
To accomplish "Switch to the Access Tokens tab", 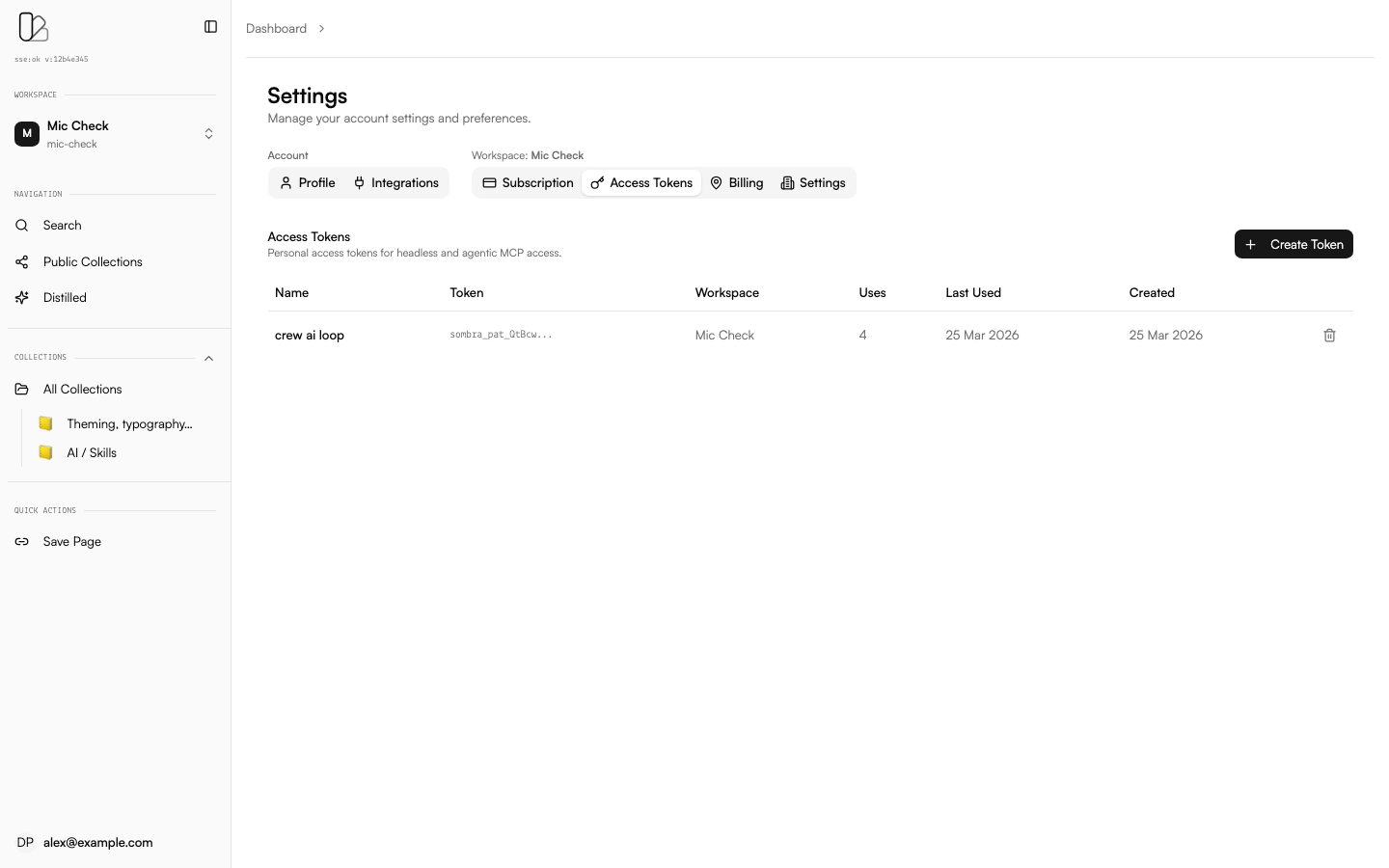I will pos(640,182).
